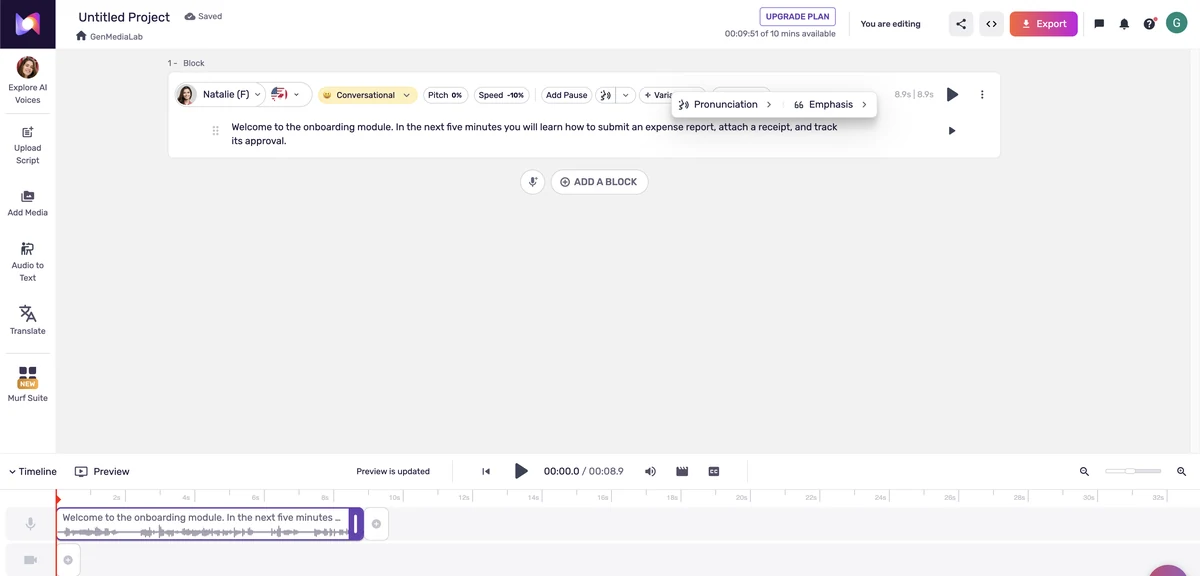The width and height of the screenshot is (1200, 576).
Task: Open the comments chat icon
Action: [1099, 24]
